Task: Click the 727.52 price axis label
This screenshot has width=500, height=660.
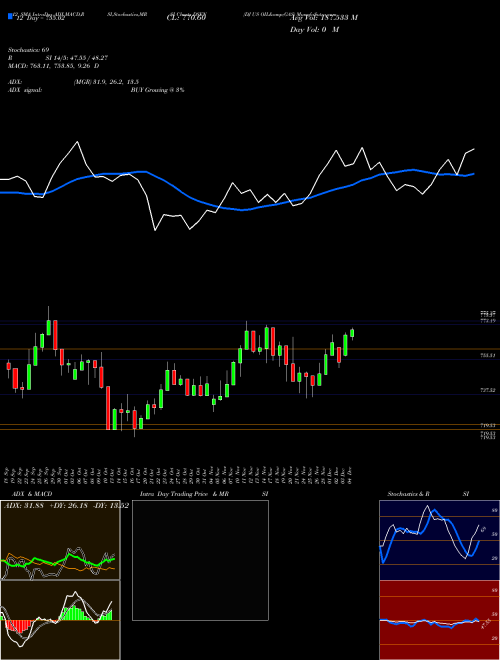Action: 488,391
